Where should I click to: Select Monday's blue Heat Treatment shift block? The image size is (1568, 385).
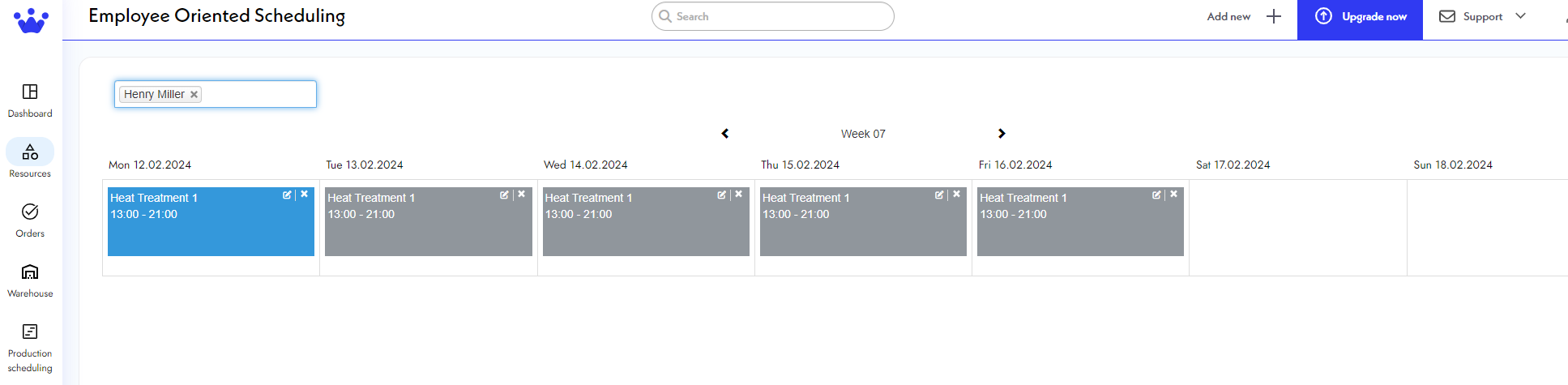(211, 235)
